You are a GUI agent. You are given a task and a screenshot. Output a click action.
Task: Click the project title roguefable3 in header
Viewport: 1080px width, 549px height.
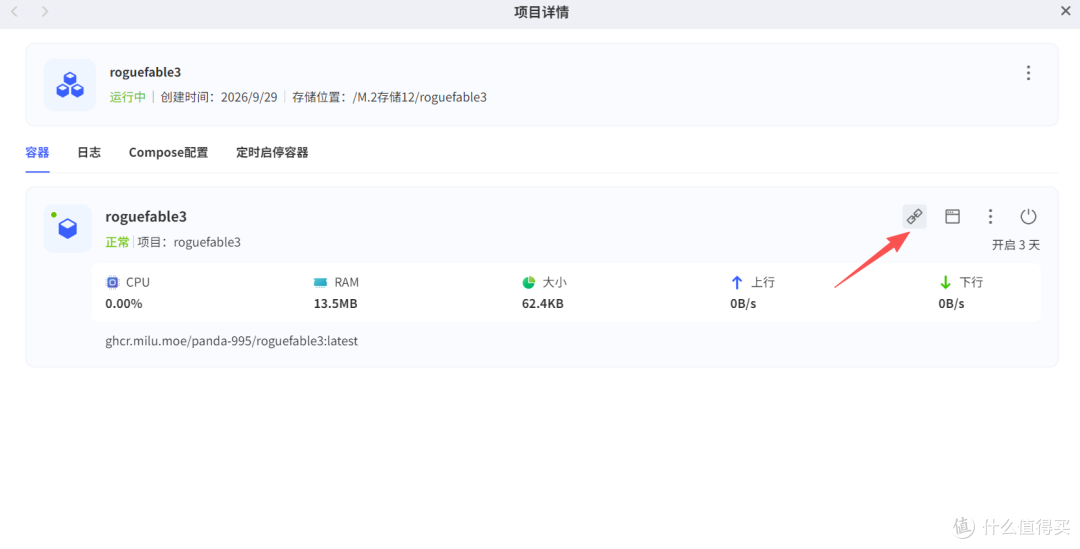click(145, 72)
